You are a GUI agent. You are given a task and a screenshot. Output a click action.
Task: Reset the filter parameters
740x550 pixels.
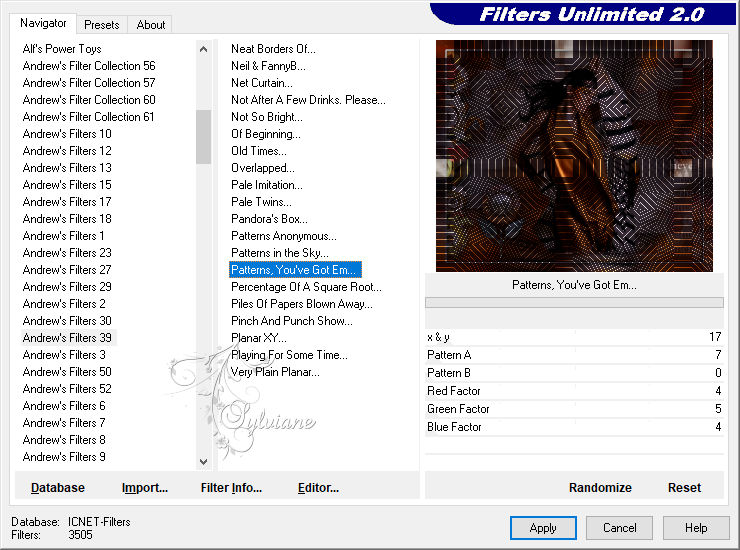(684, 488)
